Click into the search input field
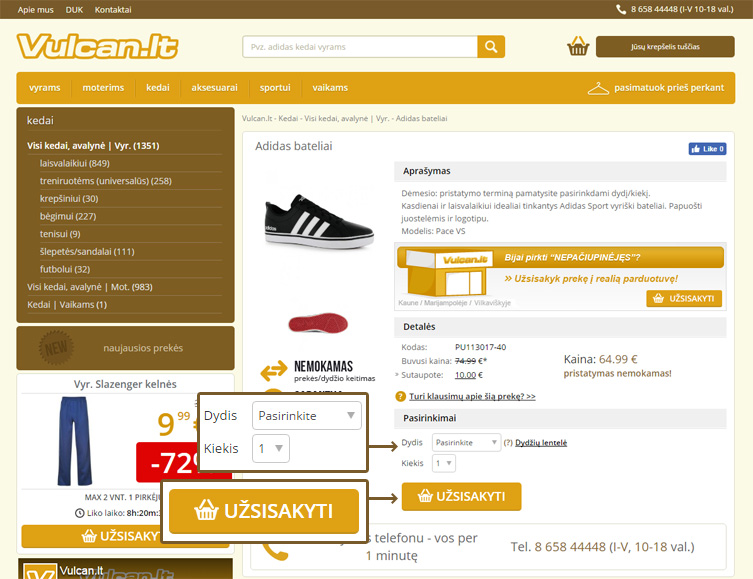The image size is (753, 579). (360, 47)
